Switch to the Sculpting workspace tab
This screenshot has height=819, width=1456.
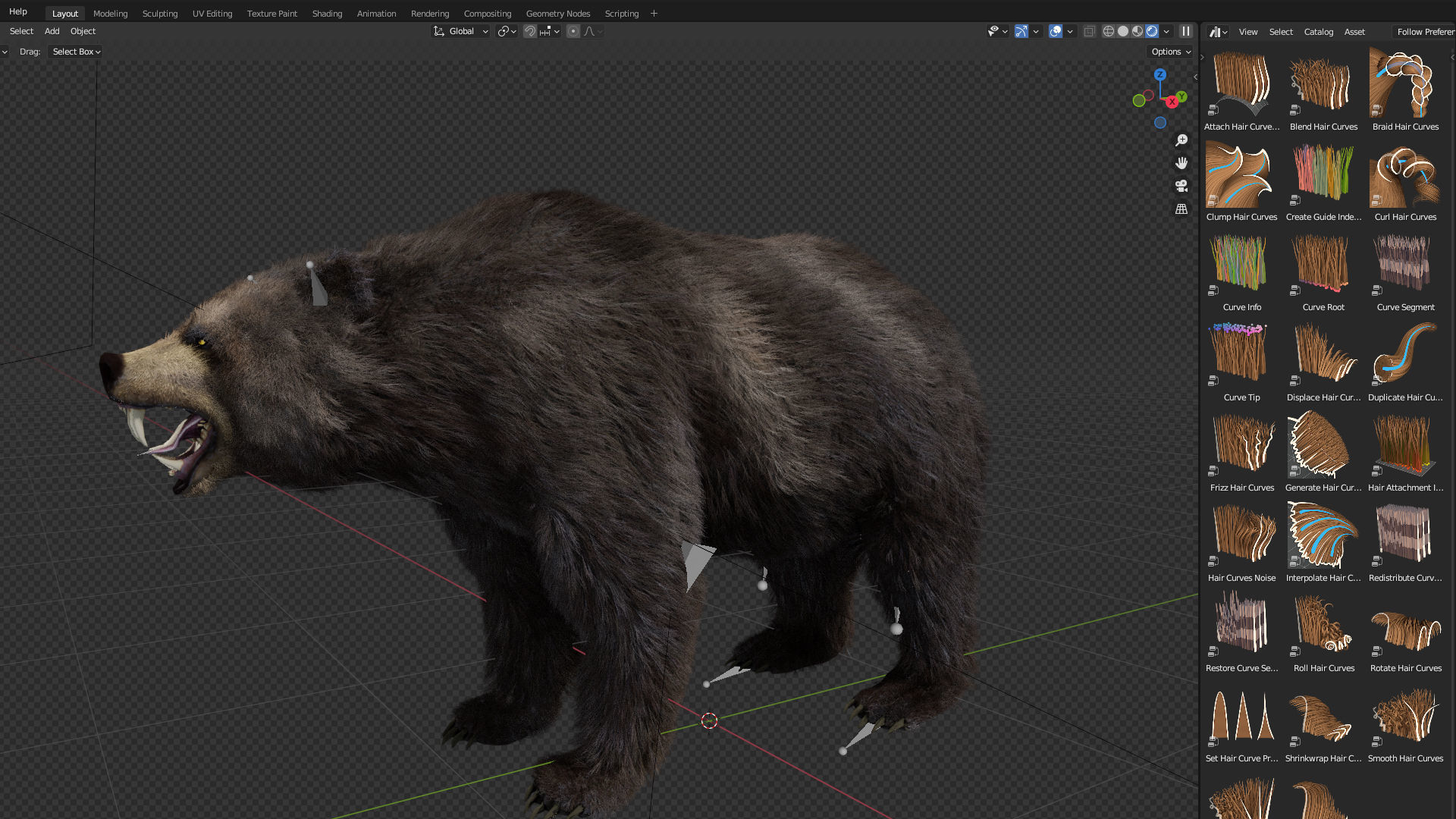click(x=160, y=13)
